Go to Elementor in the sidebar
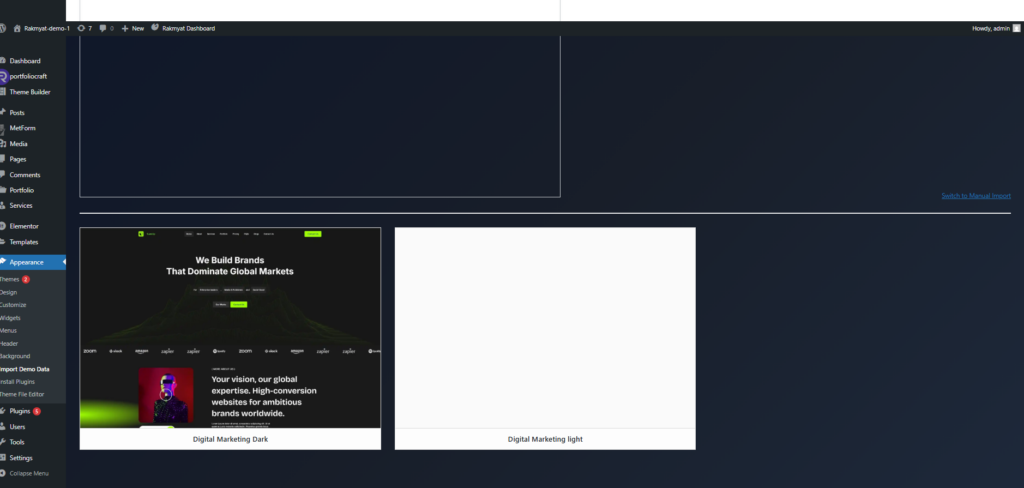The height and width of the screenshot is (488, 1024). coord(24,226)
